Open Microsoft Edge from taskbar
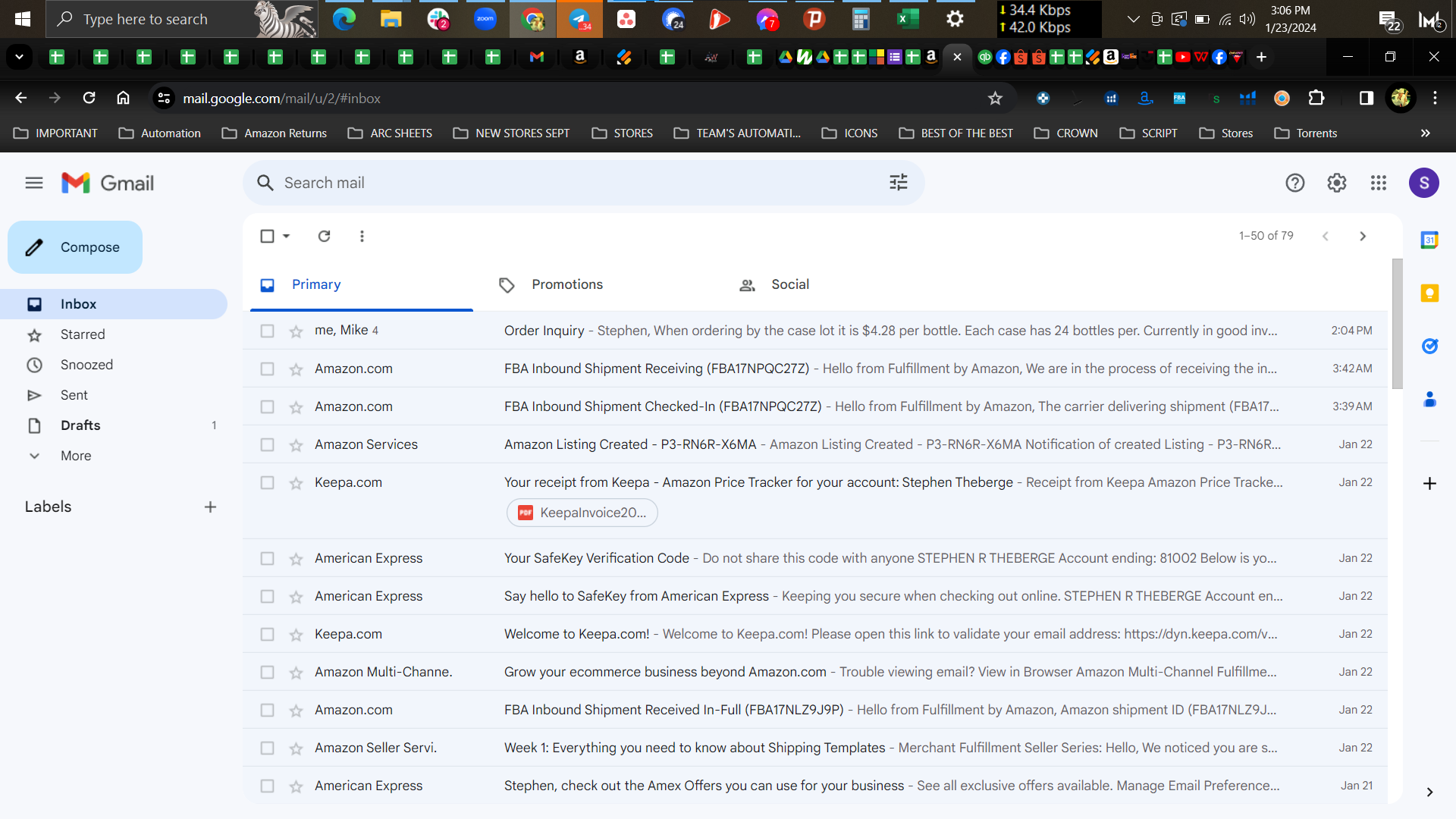The width and height of the screenshot is (1456, 819). (x=344, y=19)
